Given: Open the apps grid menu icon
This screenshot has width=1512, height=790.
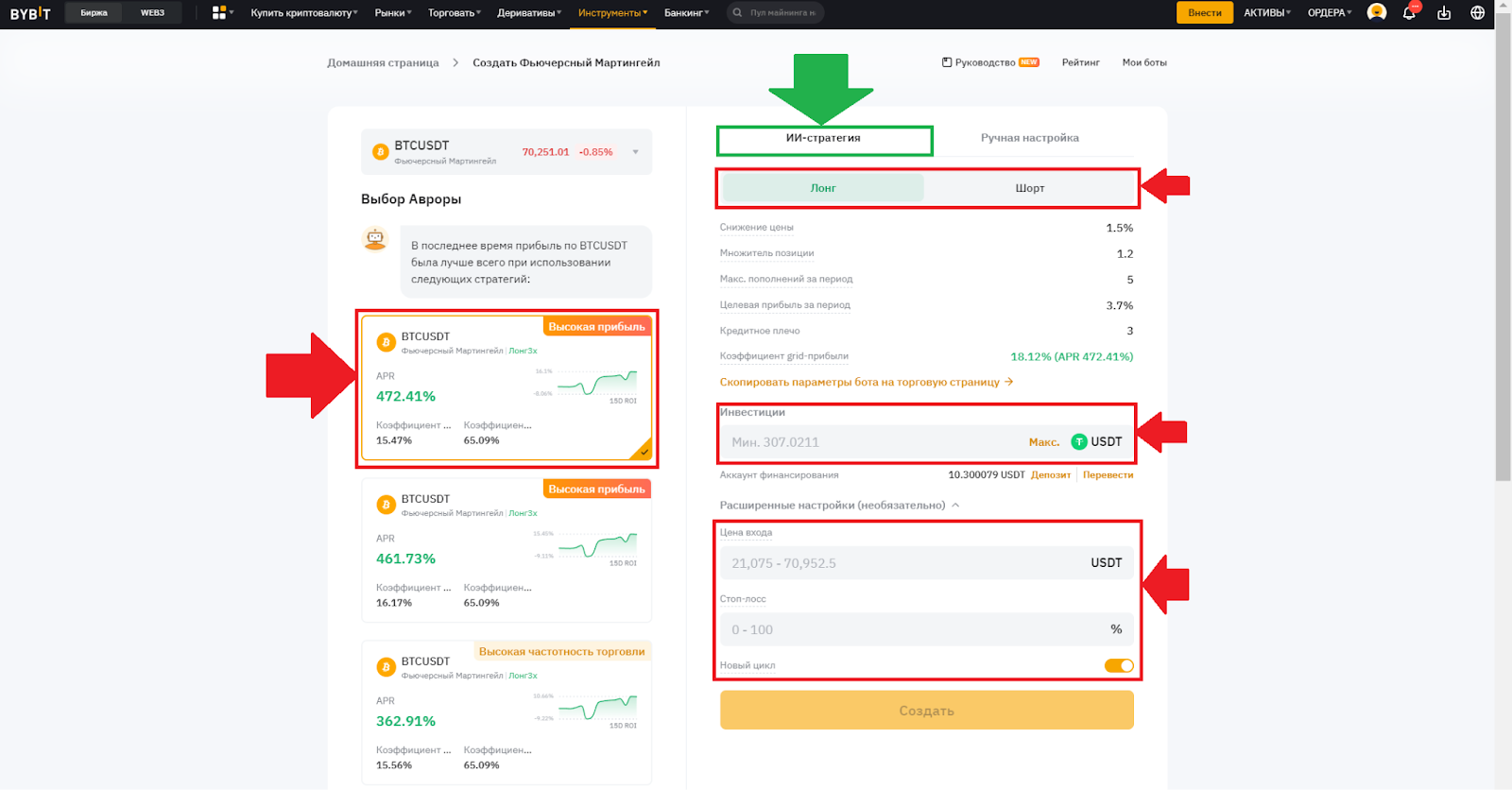Looking at the screenshot, I should coord(219,12).
